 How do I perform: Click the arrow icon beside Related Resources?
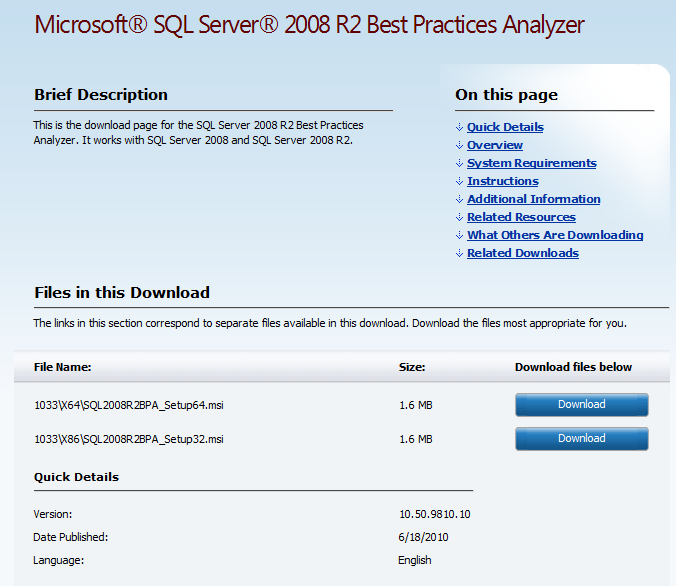(460, 217)
